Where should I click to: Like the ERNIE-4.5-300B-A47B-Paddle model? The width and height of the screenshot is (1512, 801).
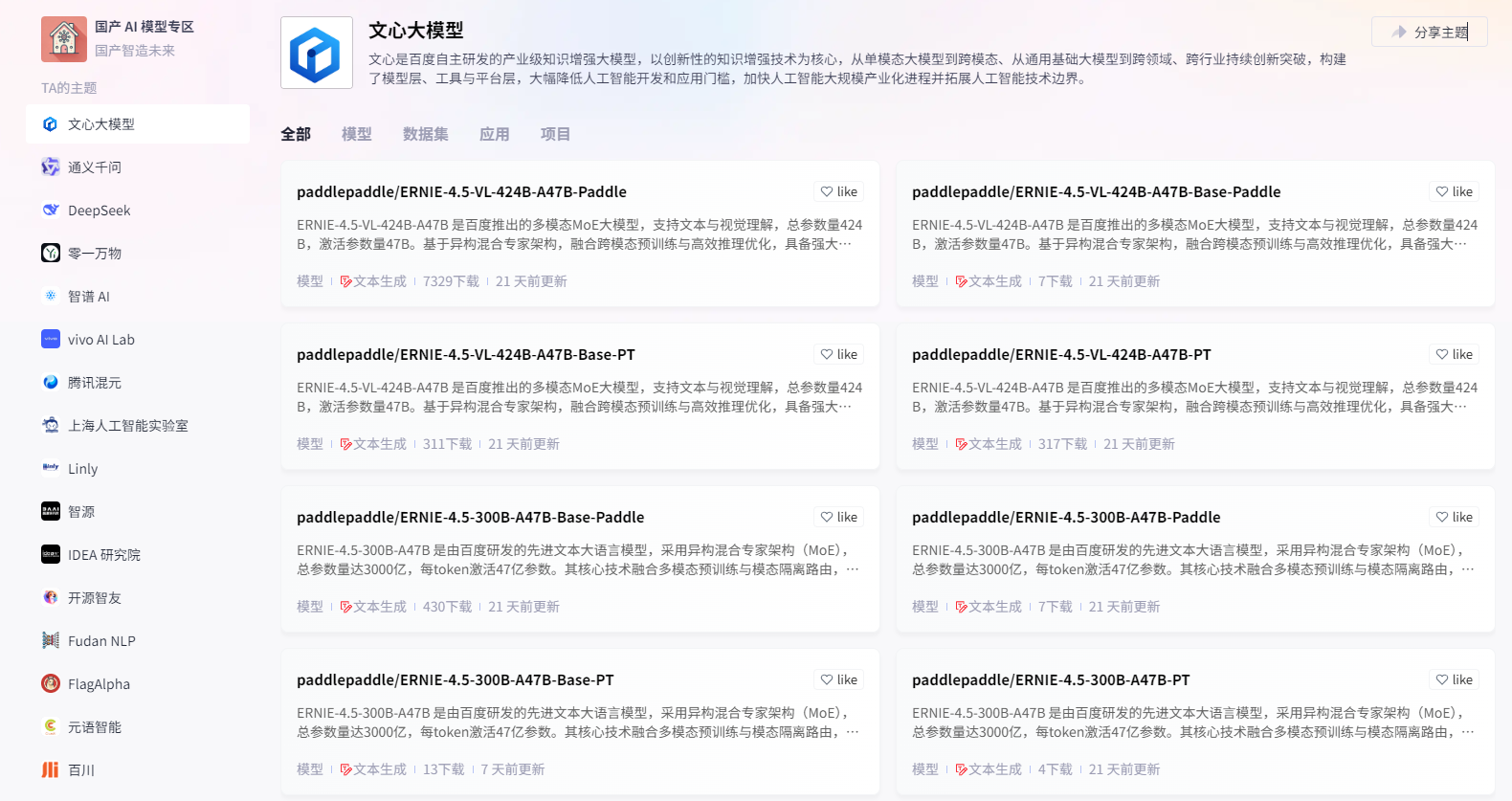coord(1455,517)
